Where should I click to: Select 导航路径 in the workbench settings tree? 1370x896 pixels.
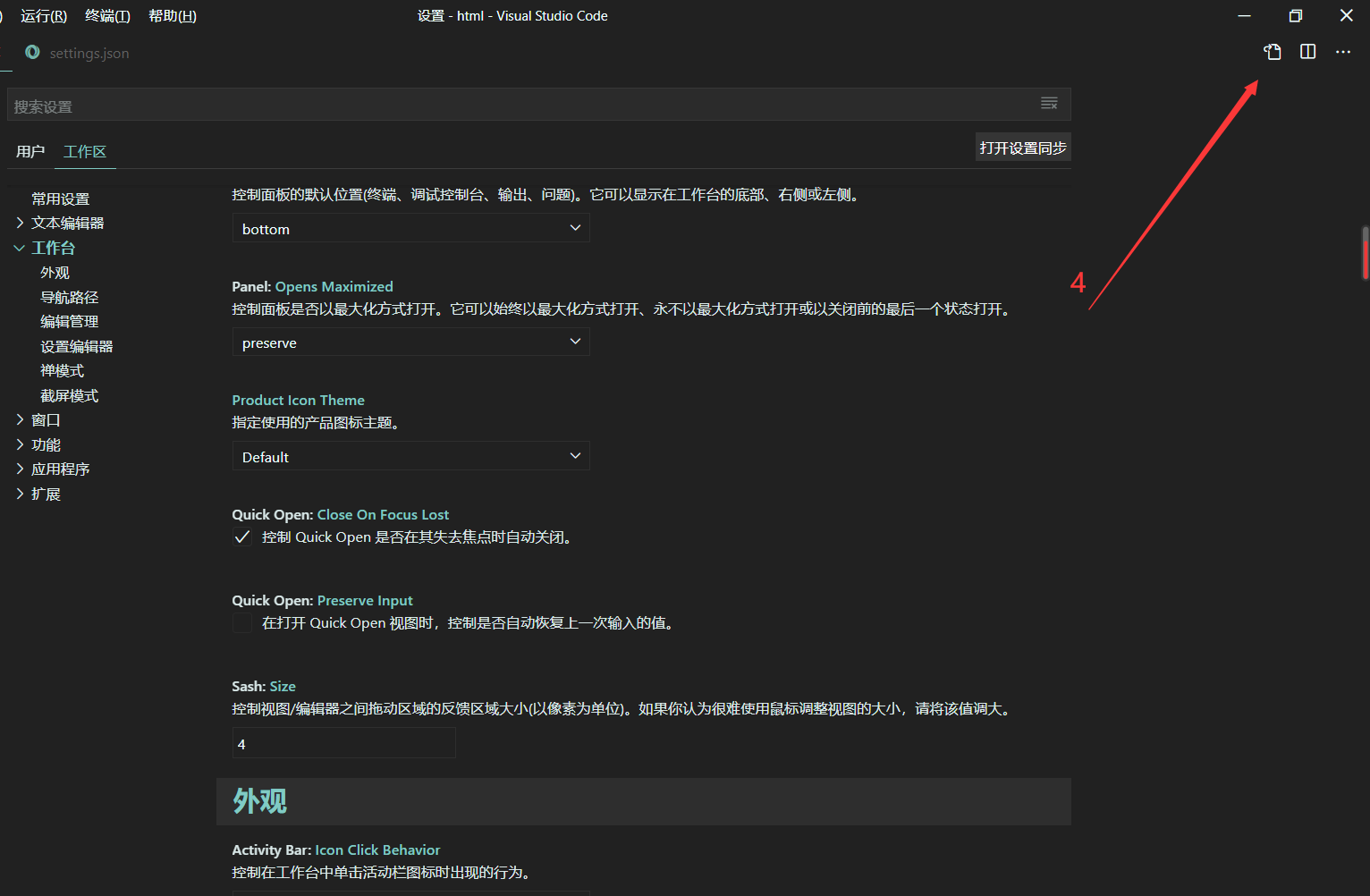(70, 296)
